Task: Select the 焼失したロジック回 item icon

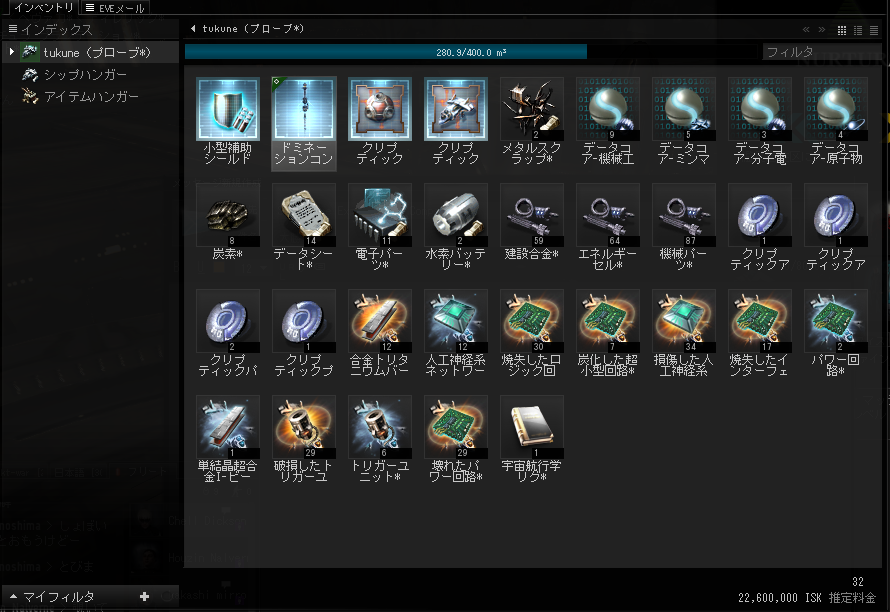Action: 532,321
